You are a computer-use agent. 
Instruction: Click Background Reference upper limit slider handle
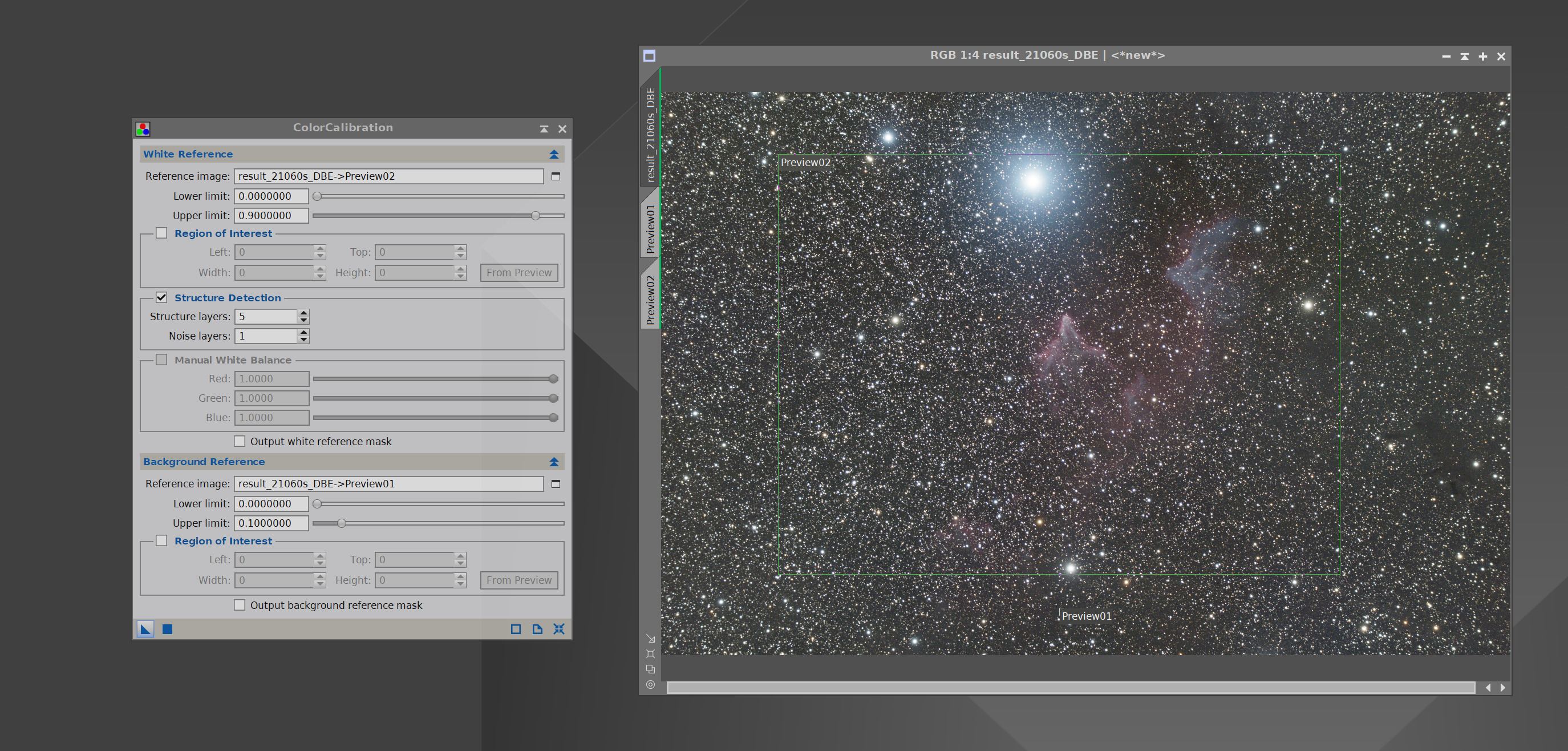[342, 523]
